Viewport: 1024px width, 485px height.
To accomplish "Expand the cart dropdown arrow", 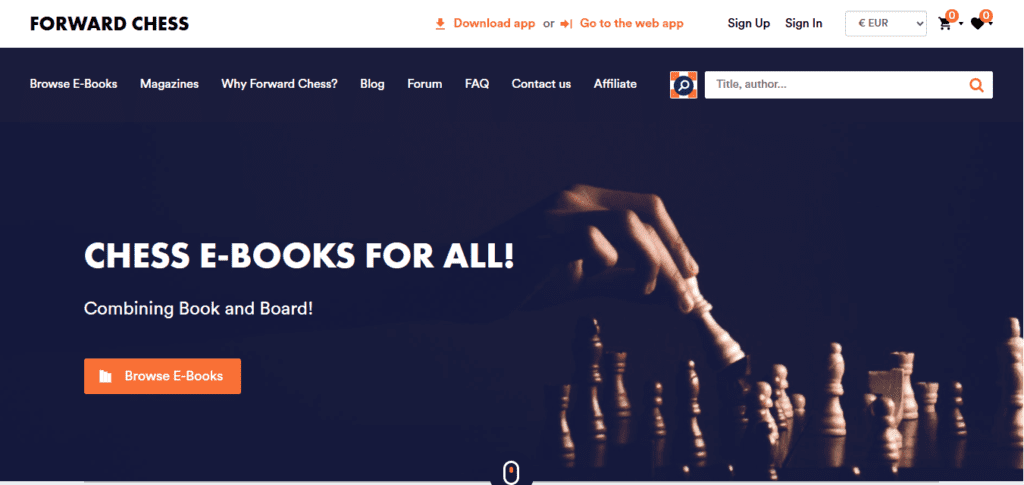I will coord(961,25).
